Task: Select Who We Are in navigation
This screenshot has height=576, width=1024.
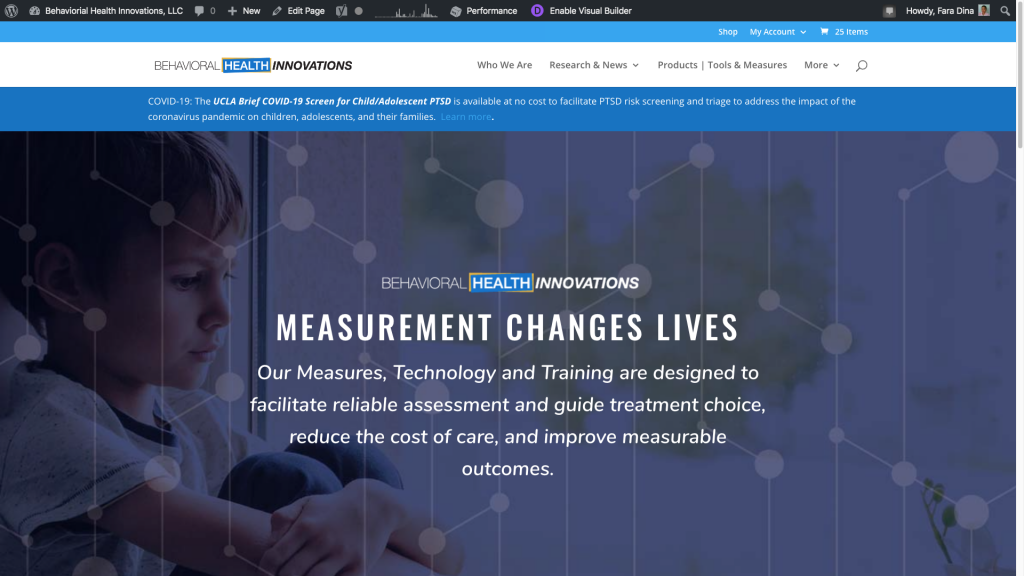Action: pyautogui.click(x=504, y=64)
